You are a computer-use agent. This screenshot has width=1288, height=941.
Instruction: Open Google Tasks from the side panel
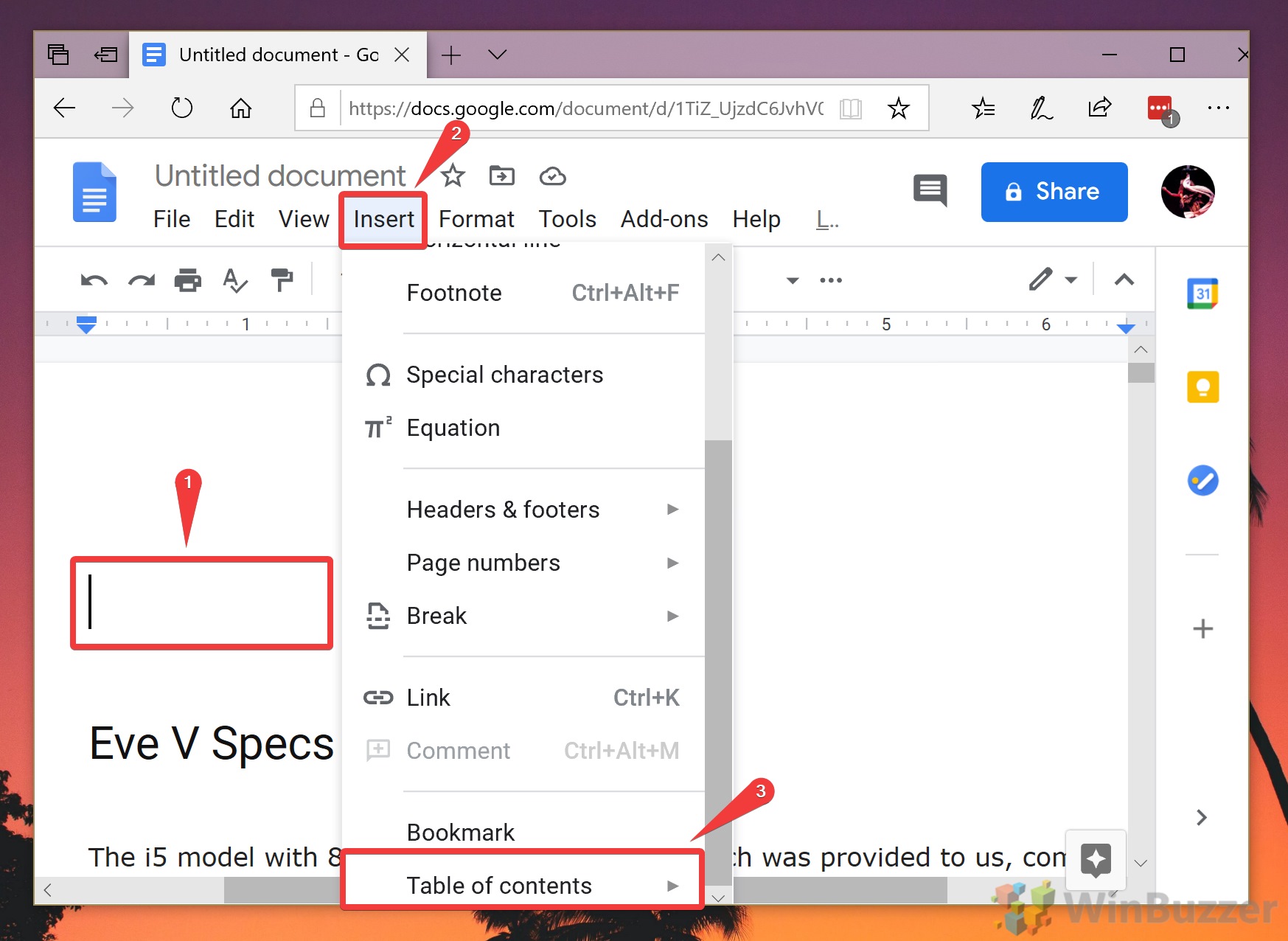[x=1202, y=481]
